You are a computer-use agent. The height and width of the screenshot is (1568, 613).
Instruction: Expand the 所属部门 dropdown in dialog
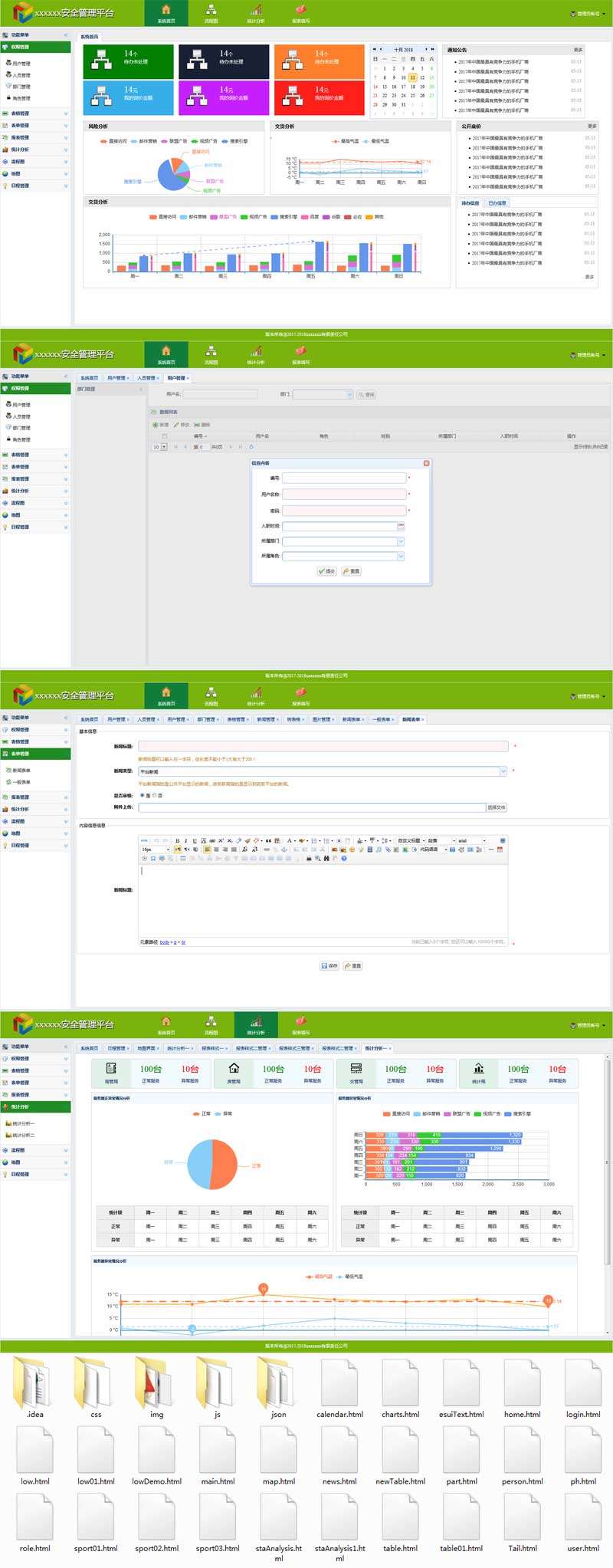(x=400, y=541)
